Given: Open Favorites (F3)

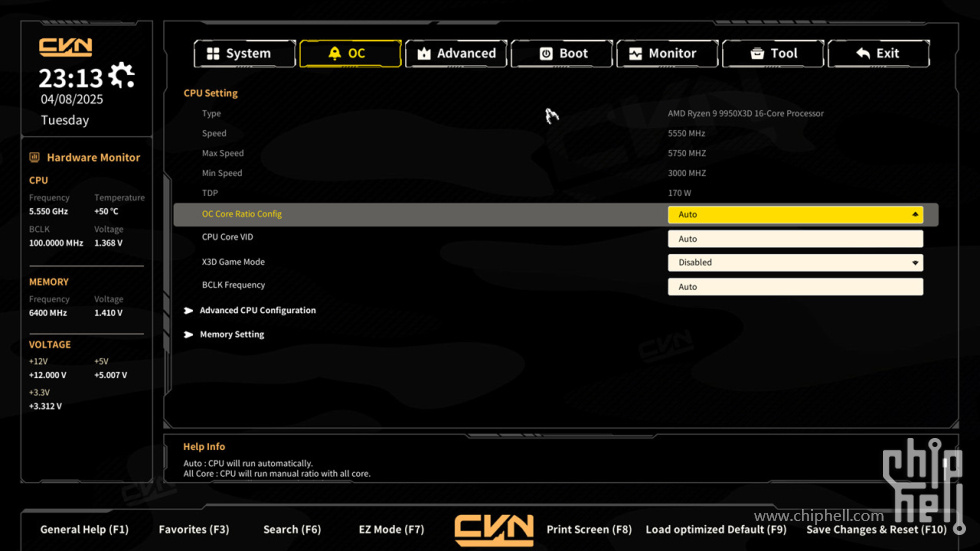Looking at the screenshot, I should (x=194, y=530).
